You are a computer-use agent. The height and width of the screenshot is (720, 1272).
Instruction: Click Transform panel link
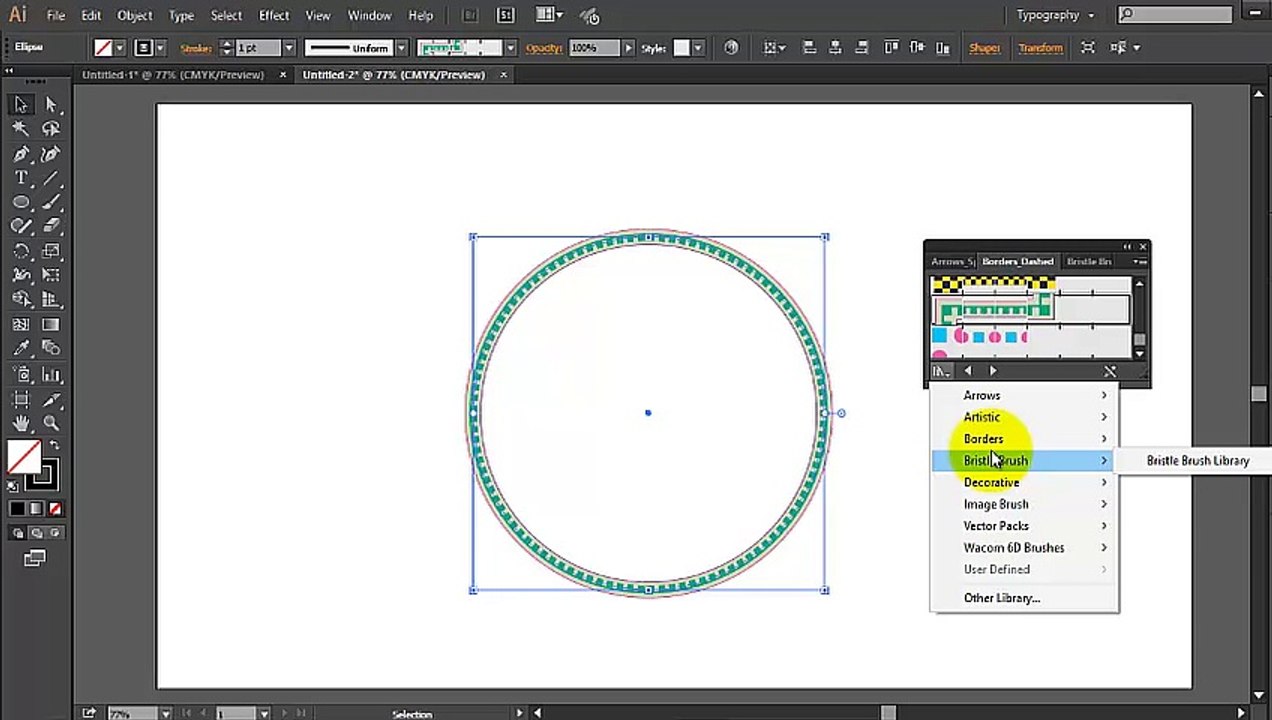click(1040, 48)
